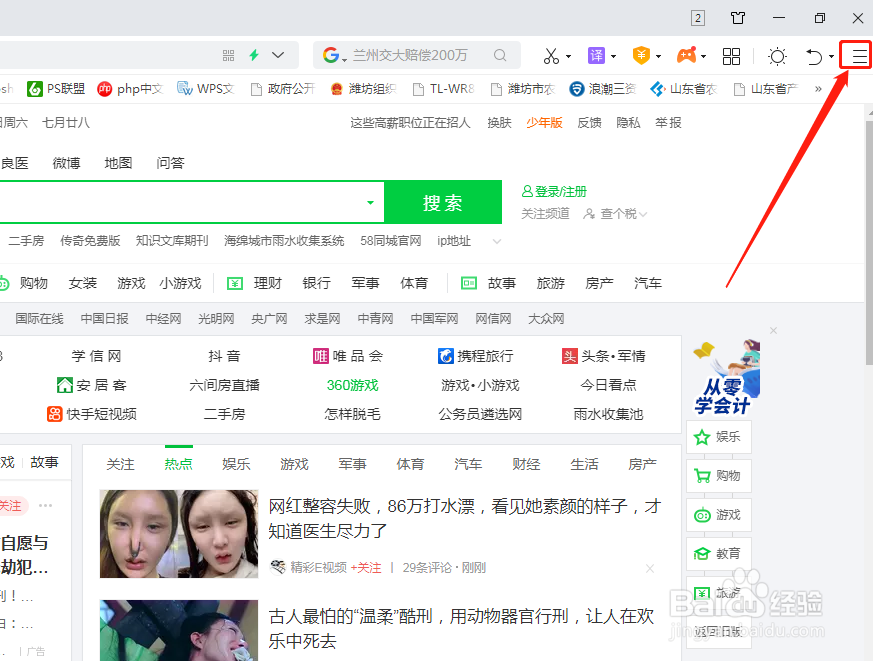Open the browser apps grid icon
This screenshot has width=873, height=661.
pos(731,56)
